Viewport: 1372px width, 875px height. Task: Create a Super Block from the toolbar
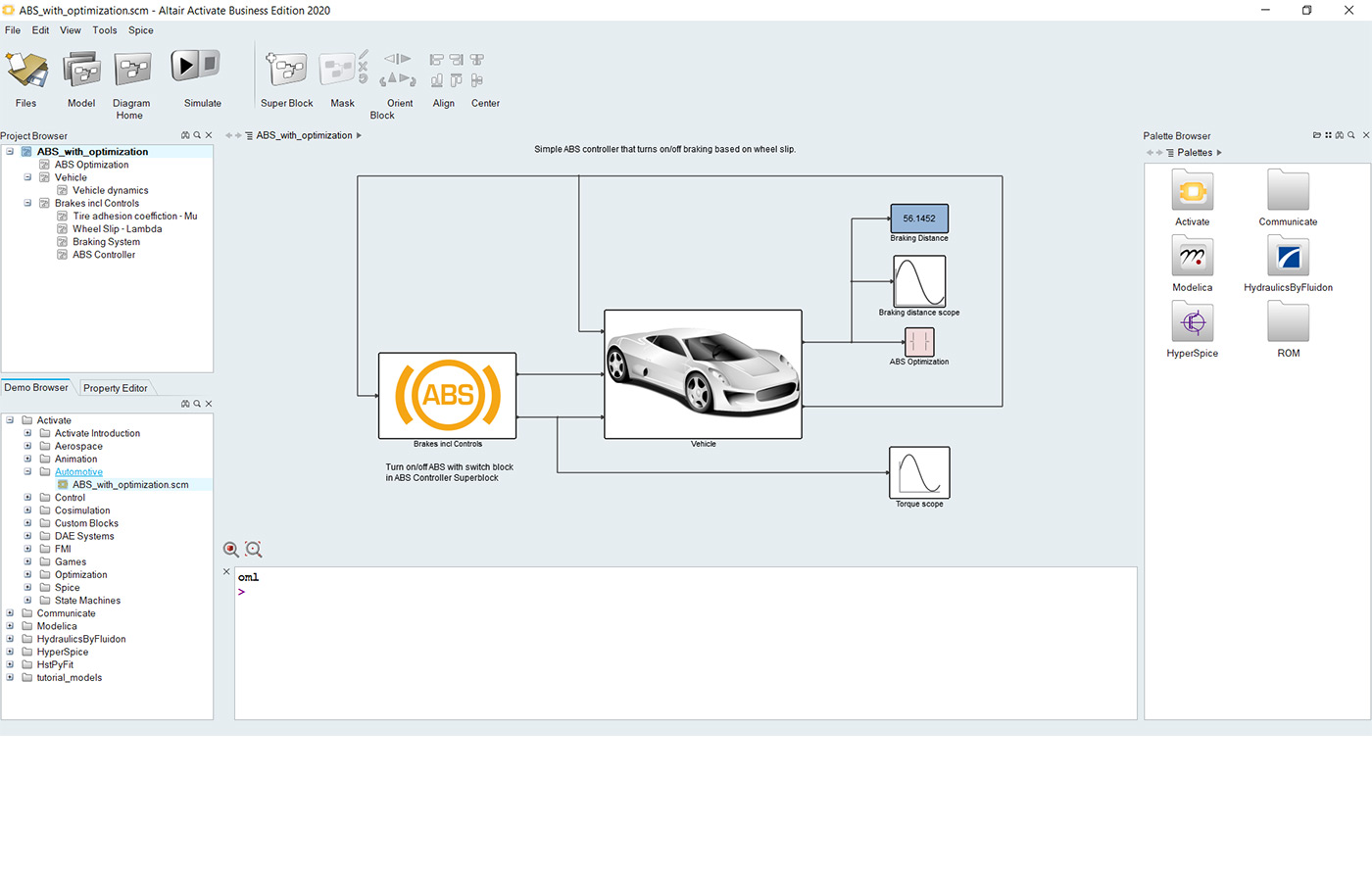coord(286,71)
